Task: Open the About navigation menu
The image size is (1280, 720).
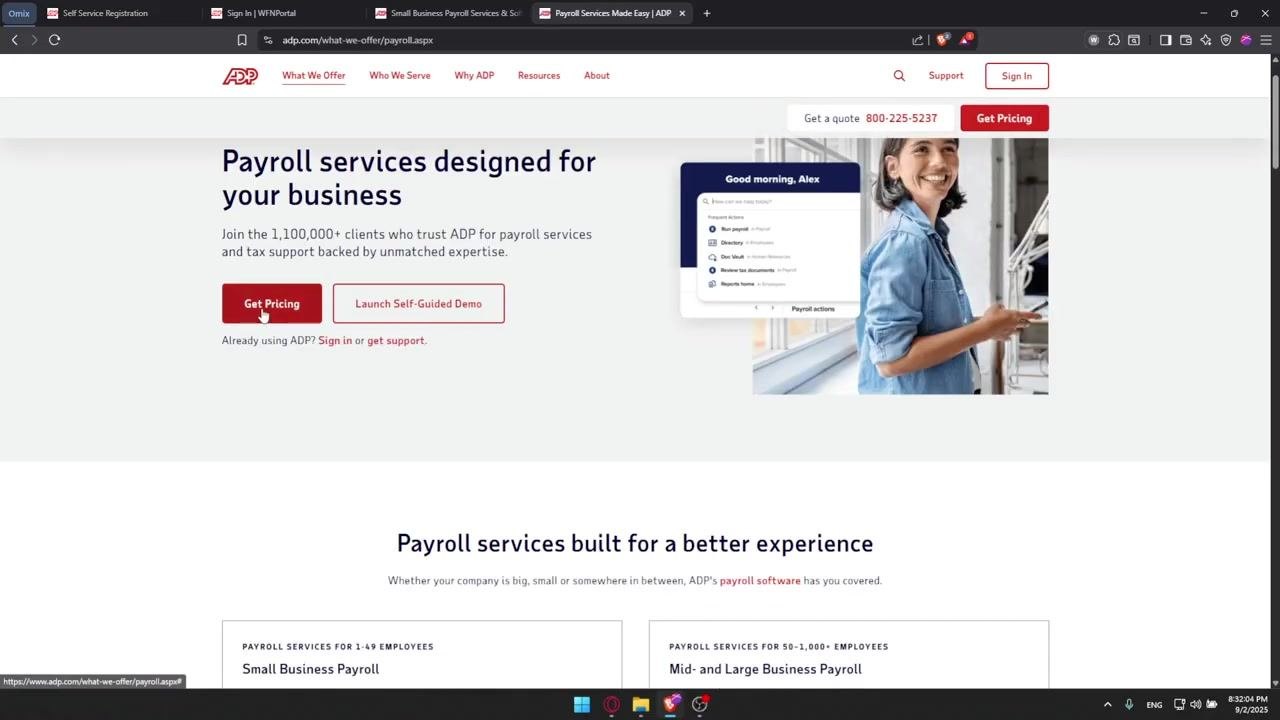Action: click(597, 76)
